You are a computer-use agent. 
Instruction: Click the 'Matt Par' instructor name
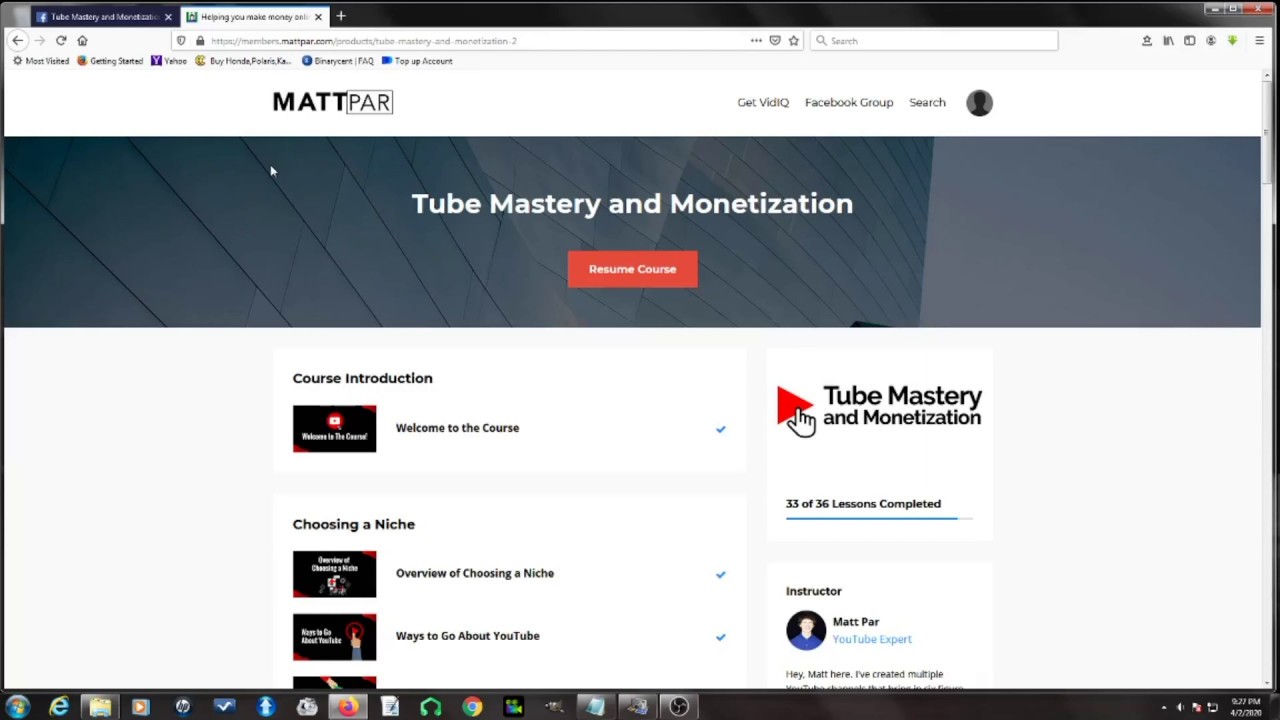tap(856, 622)
